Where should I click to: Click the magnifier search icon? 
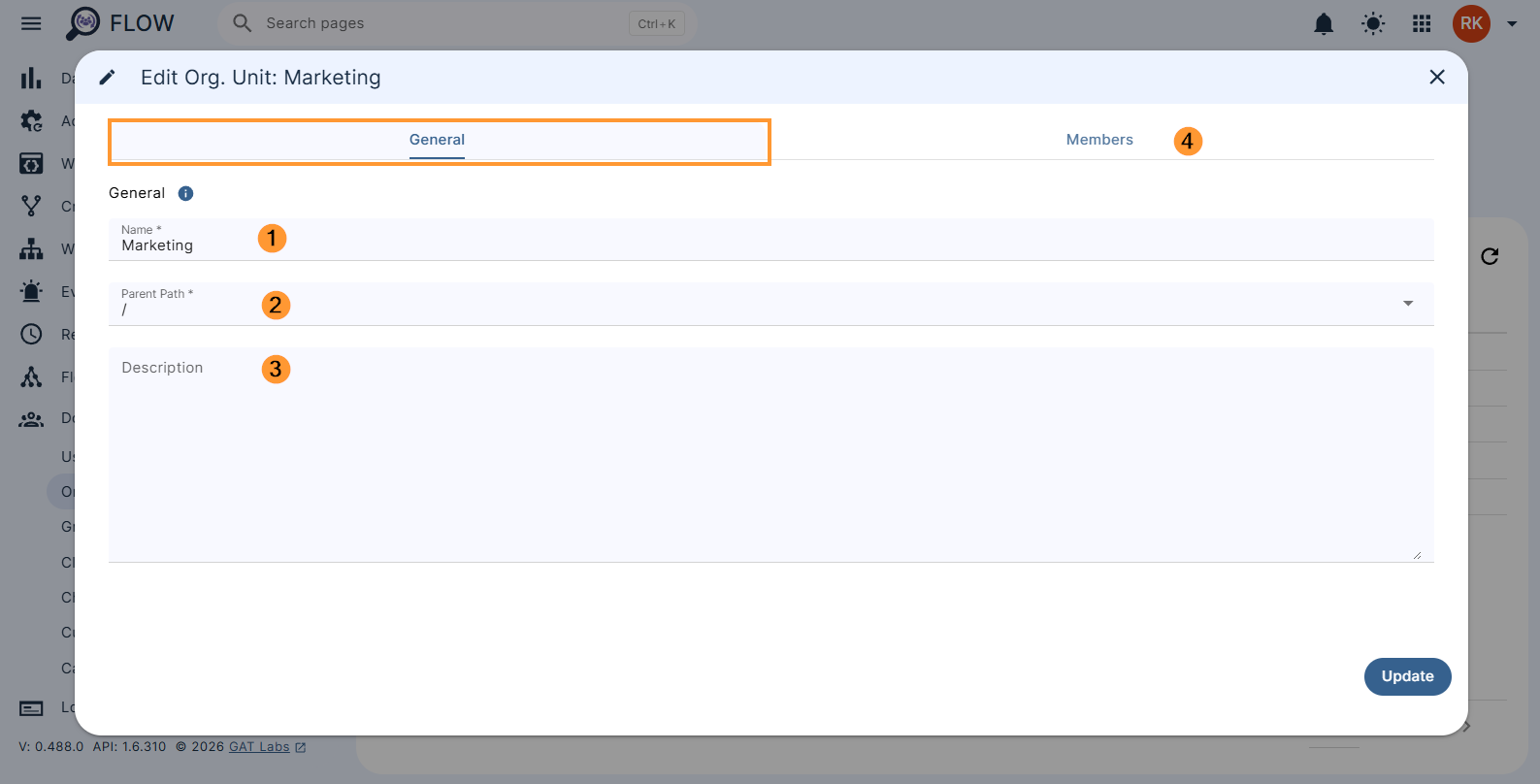[243, 23]
